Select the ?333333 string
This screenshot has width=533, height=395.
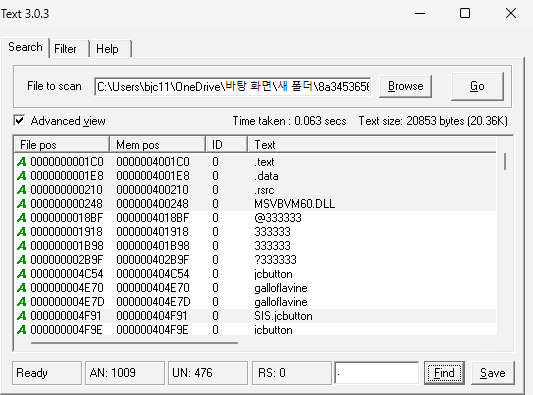(x=275, y=260)
